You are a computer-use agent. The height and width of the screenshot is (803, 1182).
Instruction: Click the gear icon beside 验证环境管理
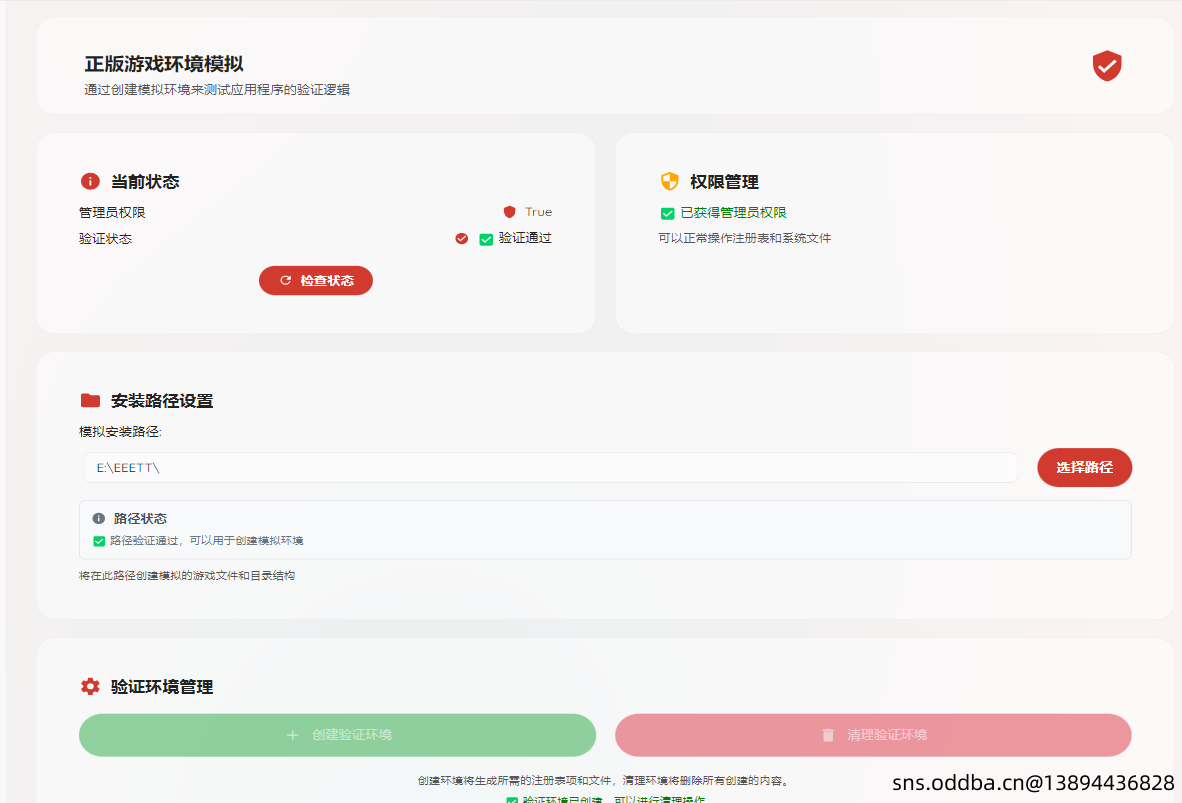[x=90, y=686]
